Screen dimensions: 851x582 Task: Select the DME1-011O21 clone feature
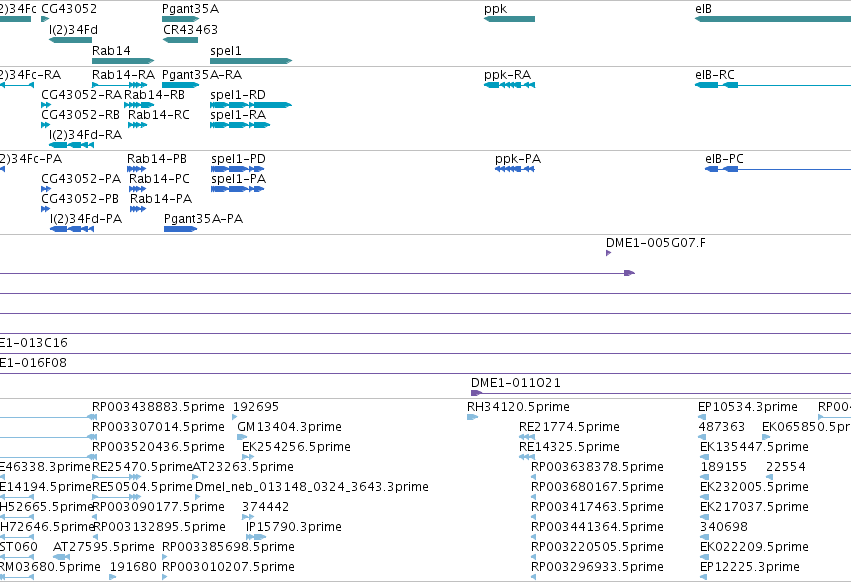click(661, 393)
